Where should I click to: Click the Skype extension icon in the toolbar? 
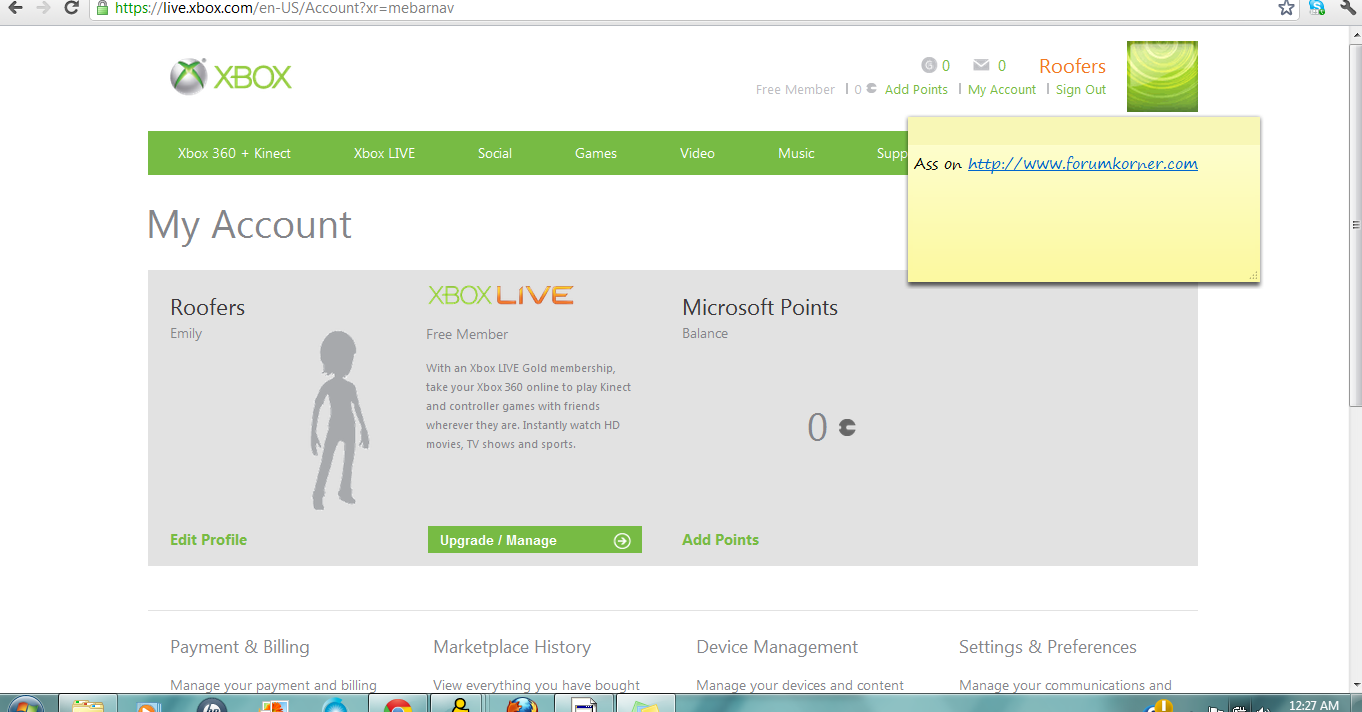tap(1317, 7)
